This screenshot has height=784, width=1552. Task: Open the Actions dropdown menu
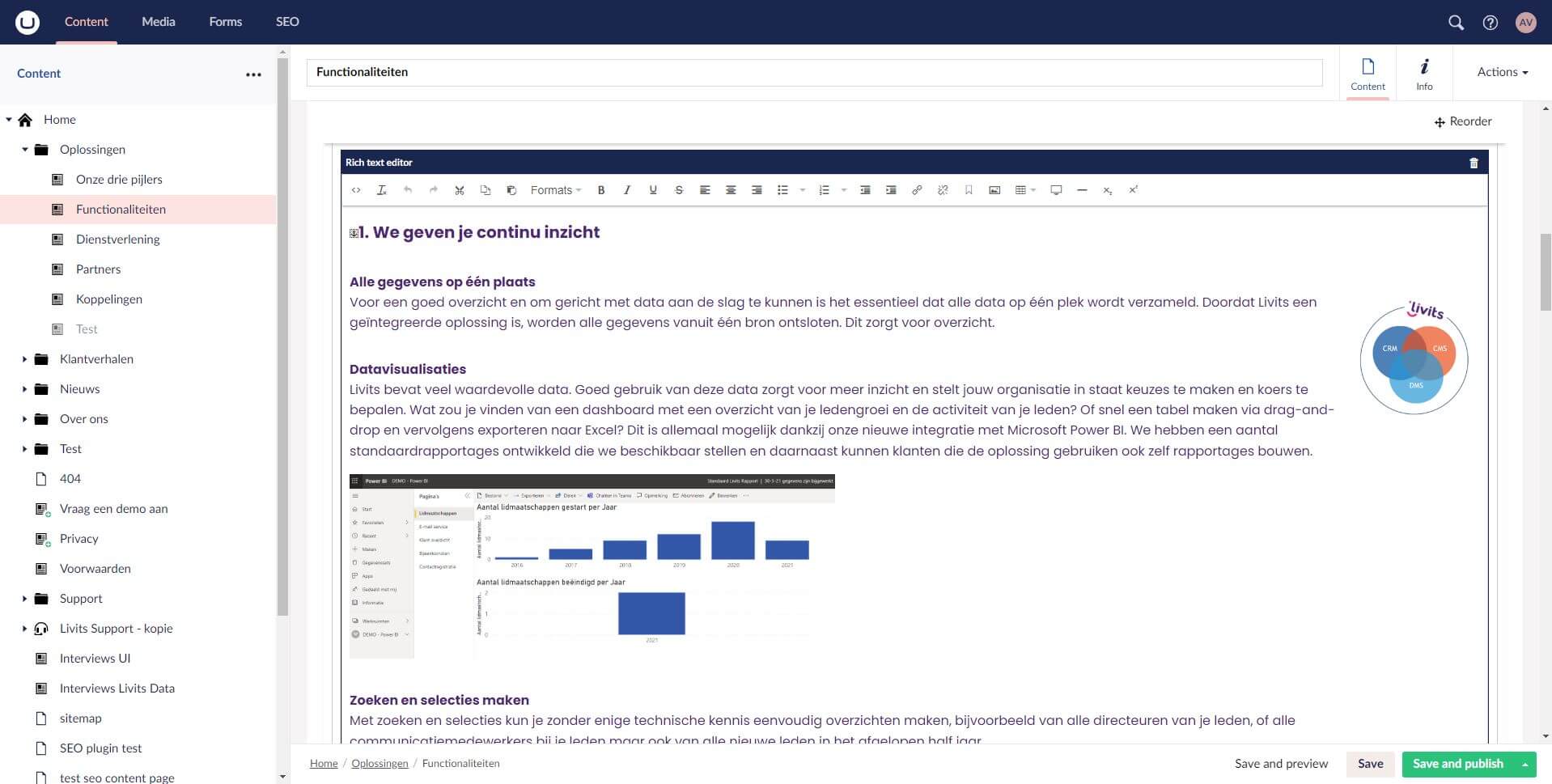pos(1503,72)
